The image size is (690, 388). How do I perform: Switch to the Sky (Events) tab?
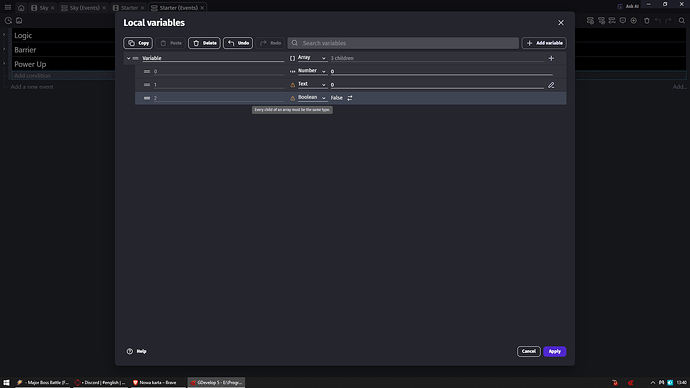[x=83, y=8]
